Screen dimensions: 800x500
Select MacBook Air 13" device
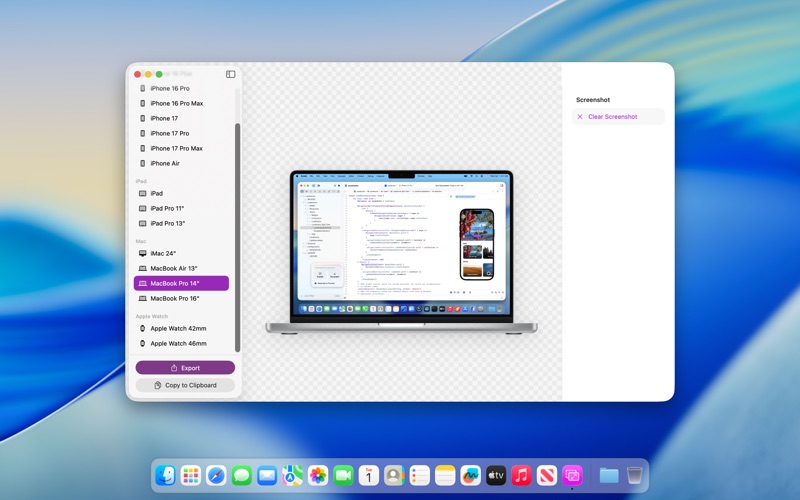[181, 268]
